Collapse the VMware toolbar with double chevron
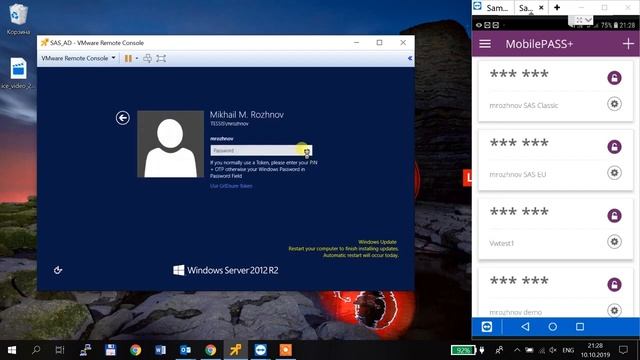Viewport: 640px width, 360px height. [x=410, y=58]
